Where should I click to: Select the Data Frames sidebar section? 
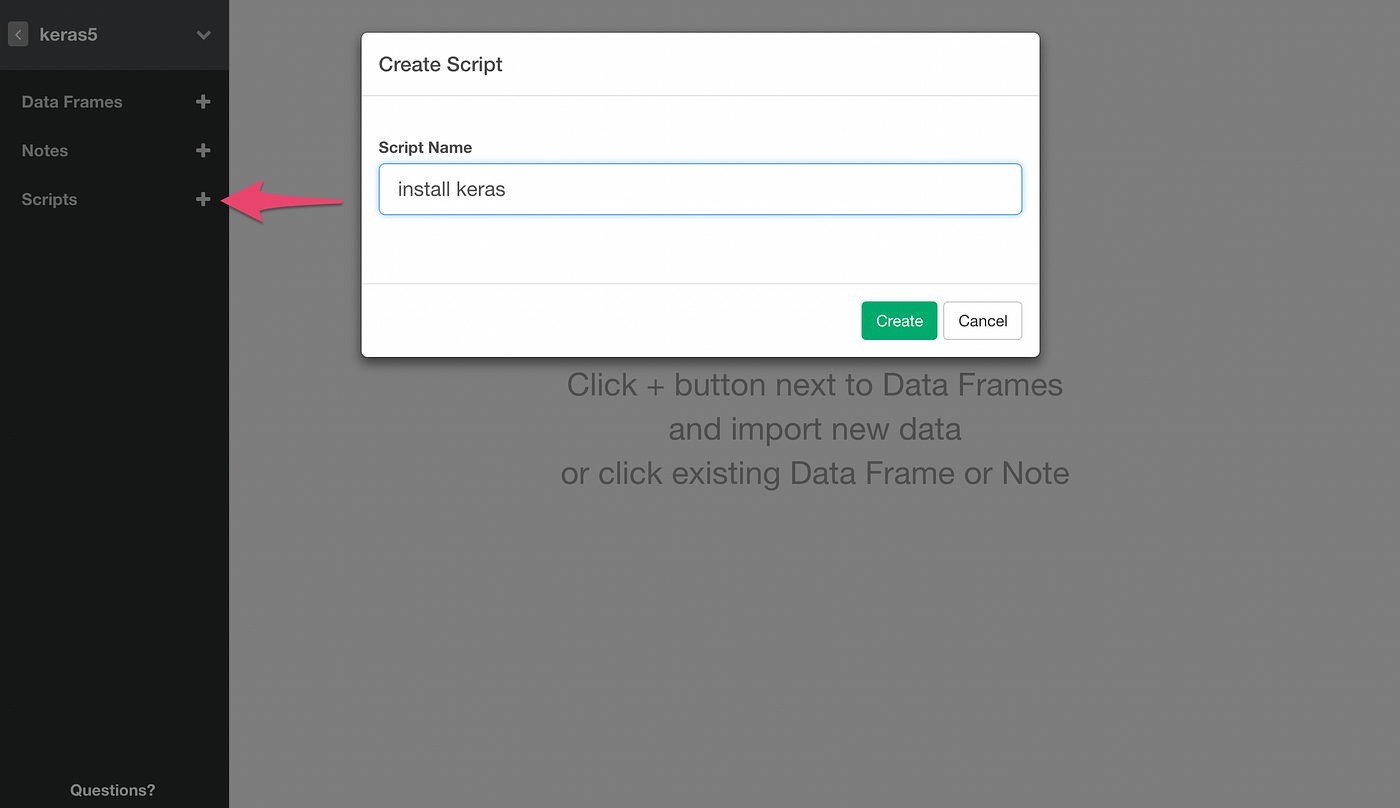(x=71, y=101)
